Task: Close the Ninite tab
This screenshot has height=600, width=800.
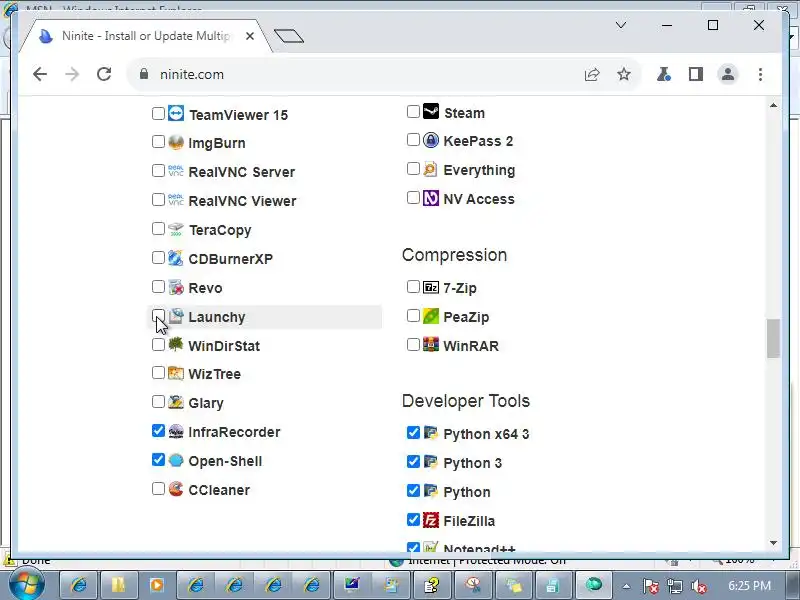Action: [x=249, y=36]
